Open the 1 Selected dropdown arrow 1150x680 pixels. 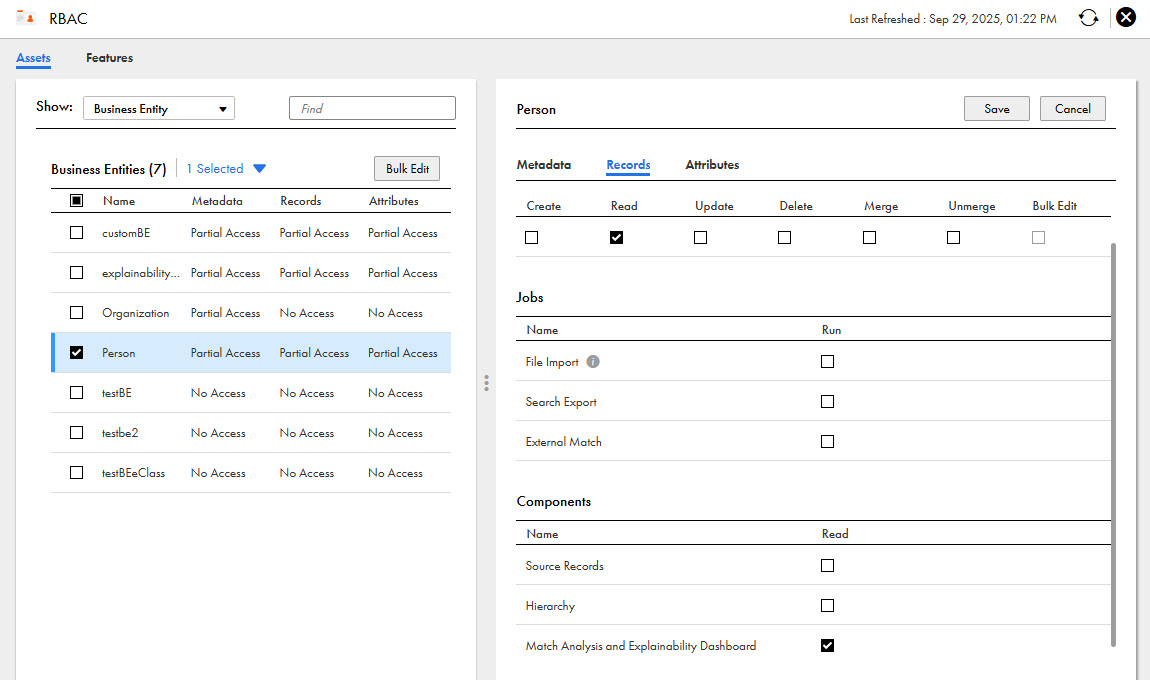[259, 169]
